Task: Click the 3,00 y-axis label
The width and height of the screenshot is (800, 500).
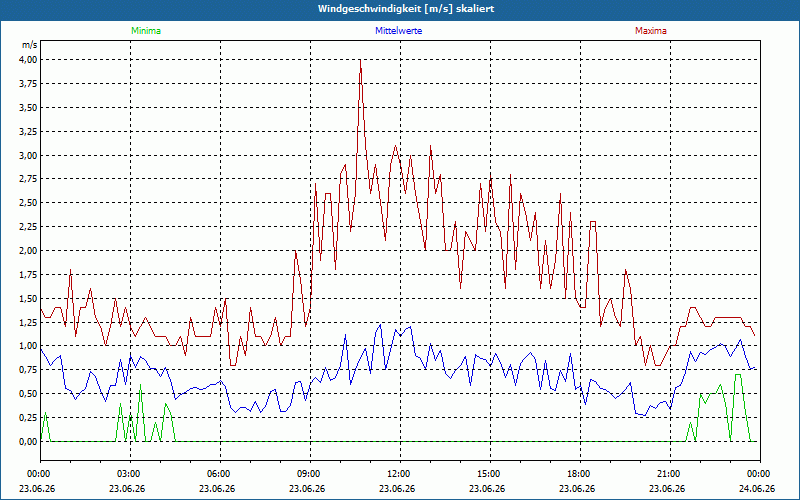Action: 28,155
